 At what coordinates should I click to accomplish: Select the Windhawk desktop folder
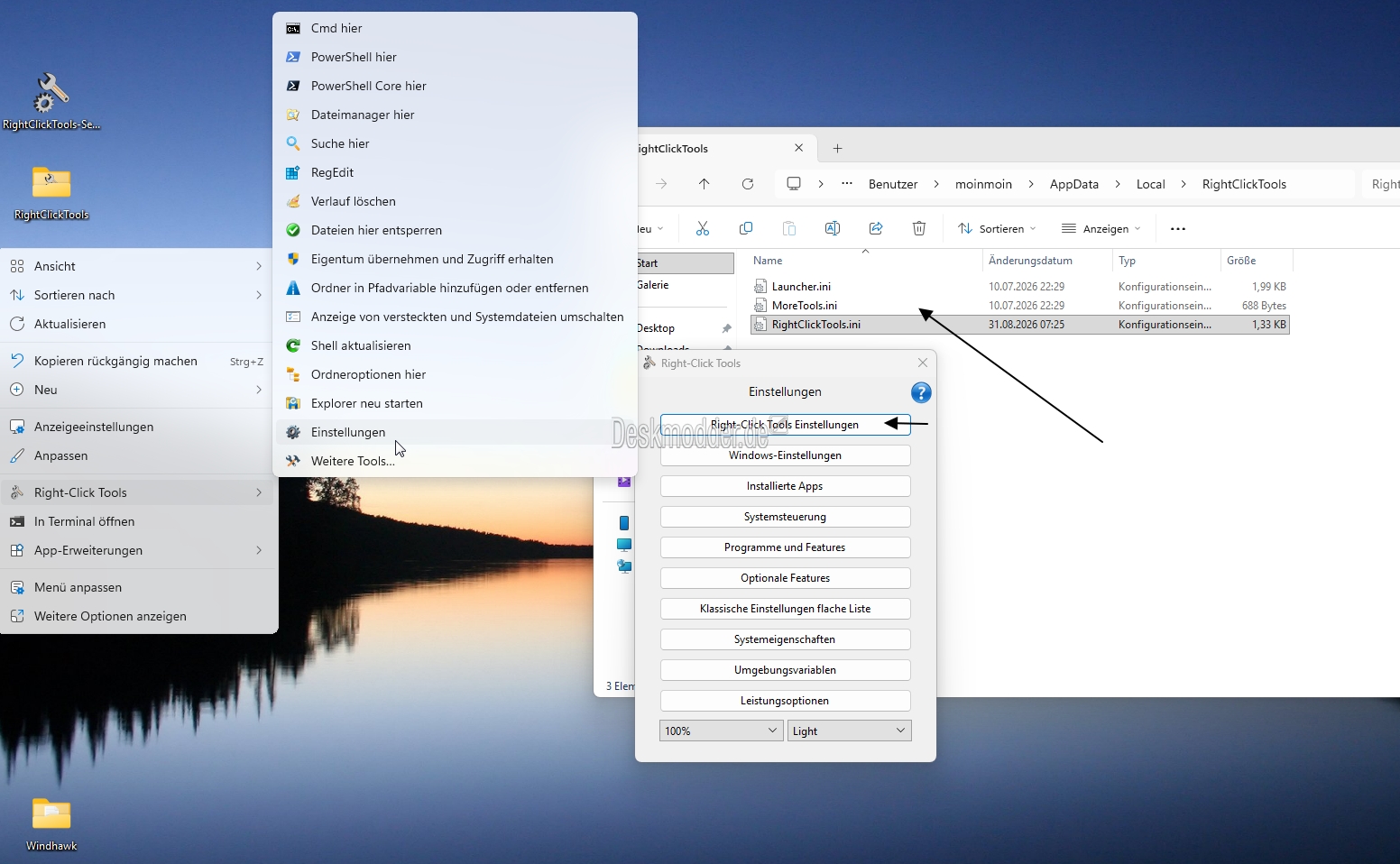pos(51,823)
